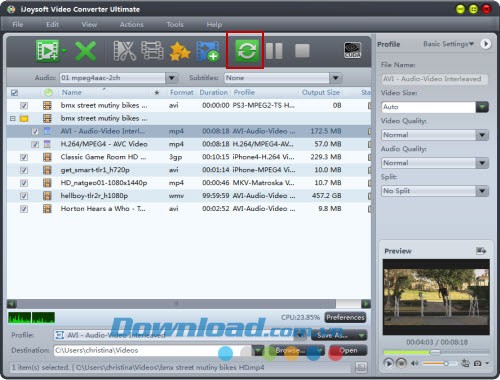Remove selected file with green X icon

click(x=86, y=51)
